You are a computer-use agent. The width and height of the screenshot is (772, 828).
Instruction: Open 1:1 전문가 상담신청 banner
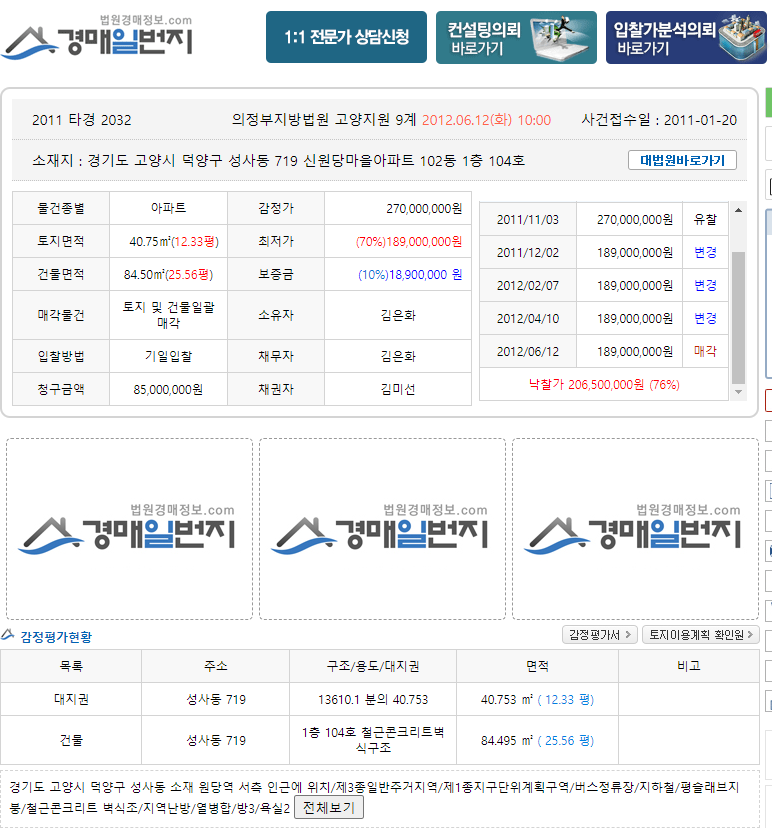pos(346,37)
